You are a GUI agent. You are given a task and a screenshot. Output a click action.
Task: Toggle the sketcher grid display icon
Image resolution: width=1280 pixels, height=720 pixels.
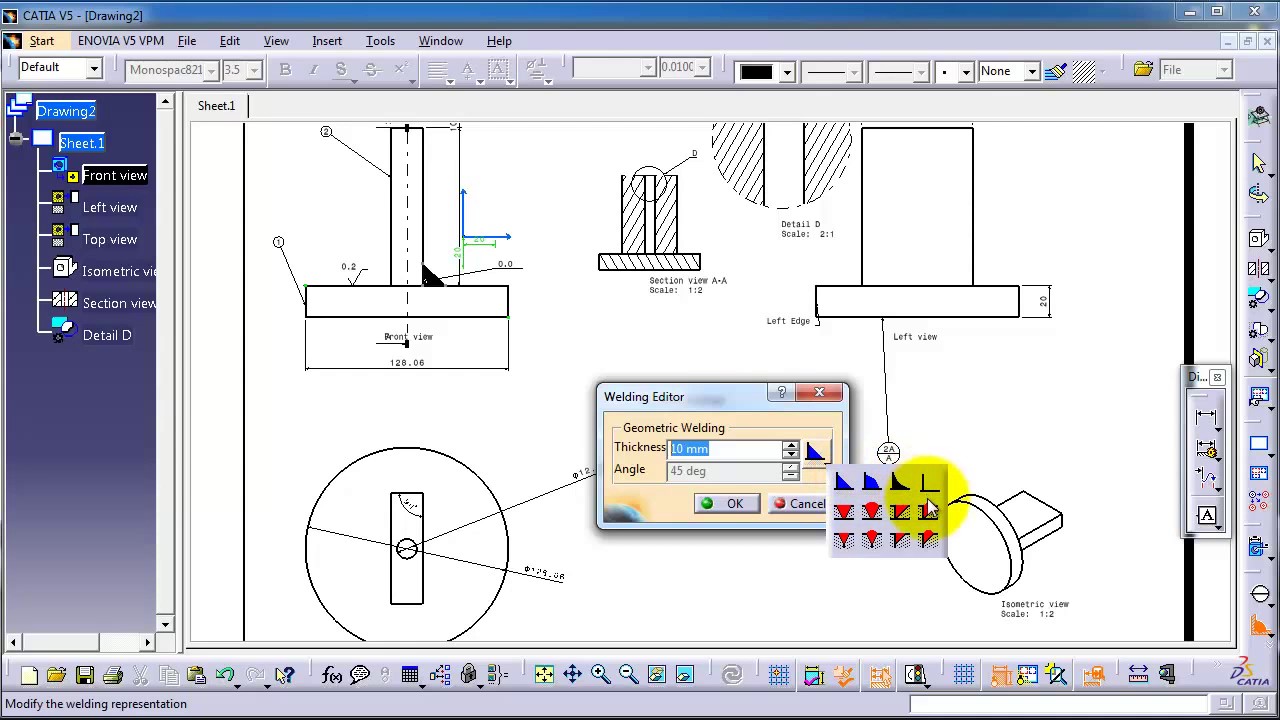tap(964, 675)
